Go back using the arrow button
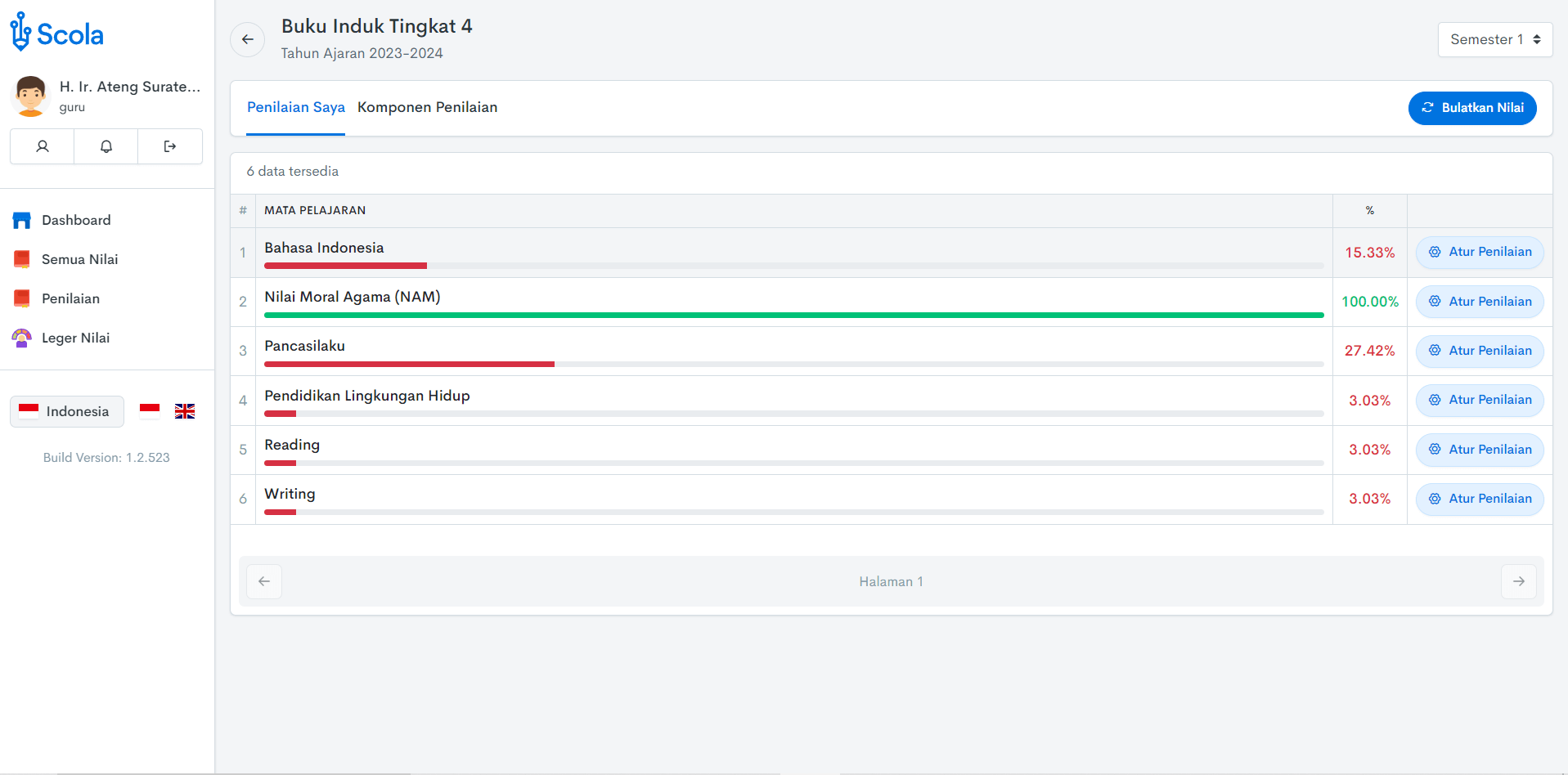 (x=247, y=39)
